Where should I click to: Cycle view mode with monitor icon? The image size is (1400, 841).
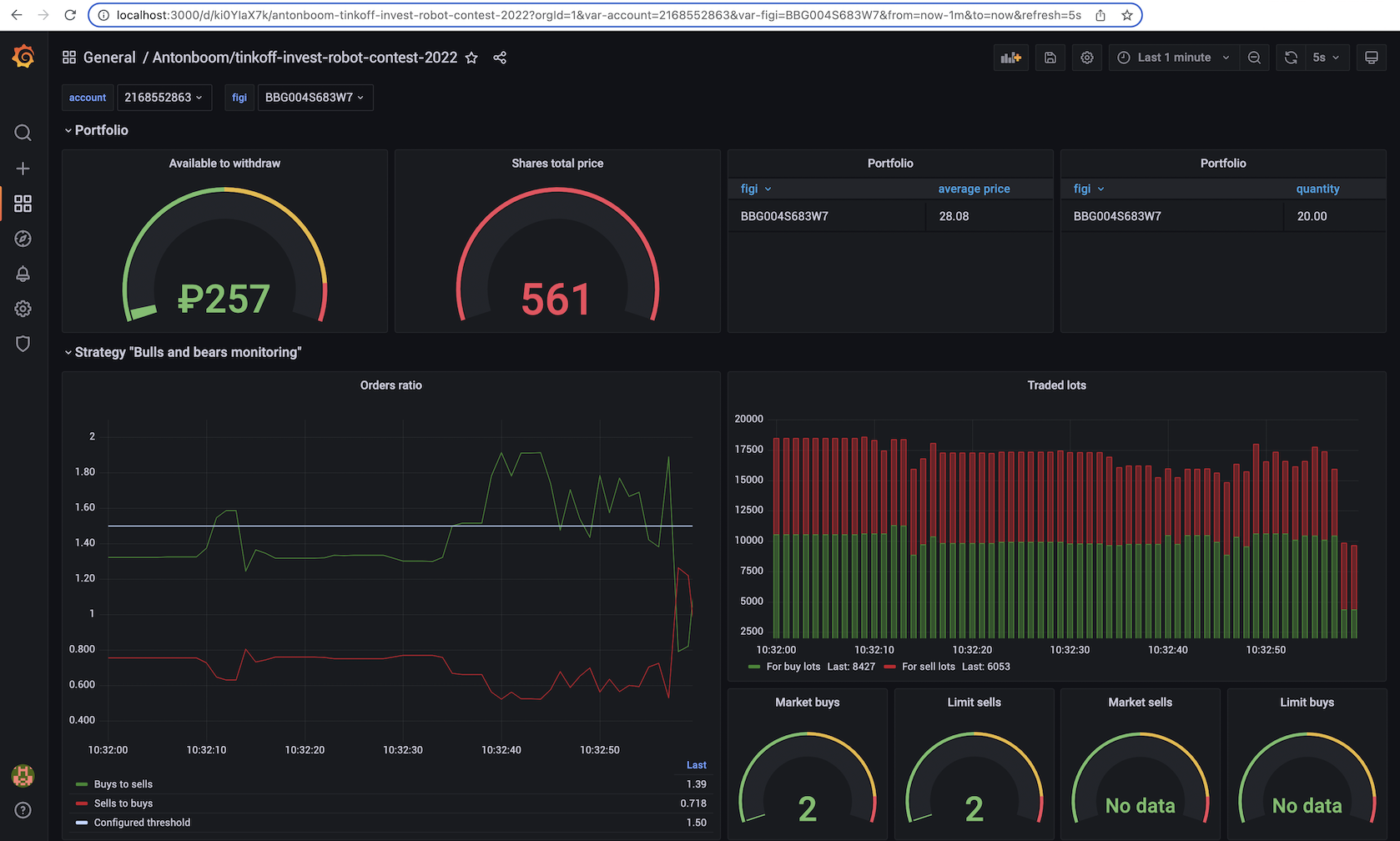[x=1371, y=58]
